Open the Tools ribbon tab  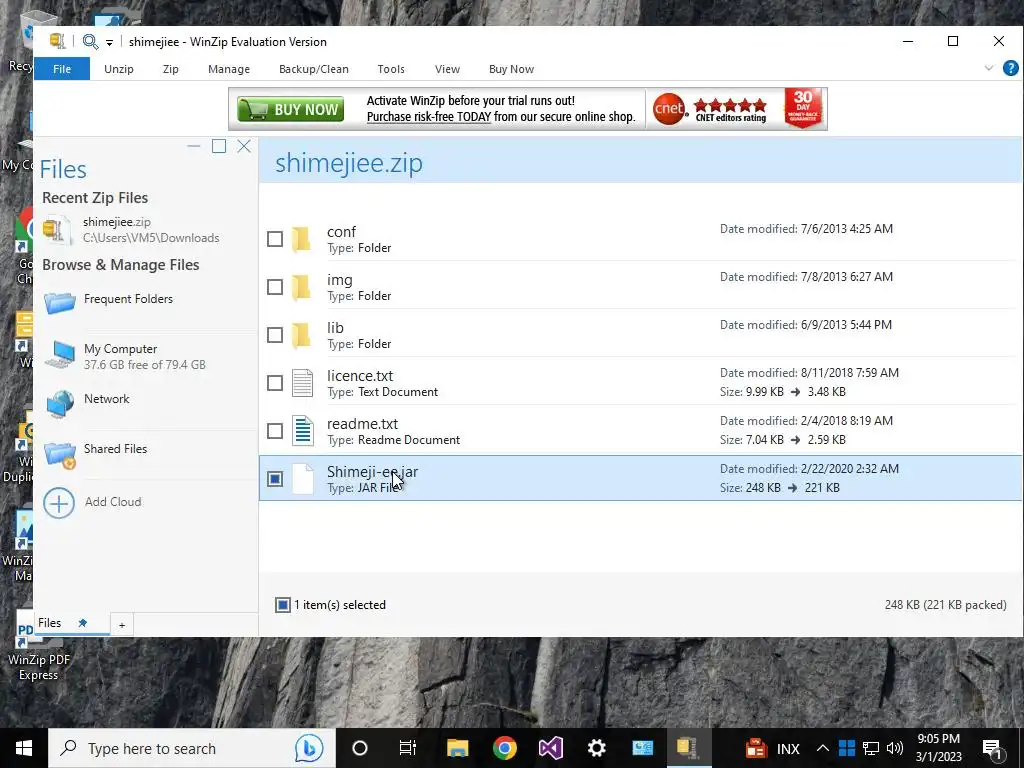tap(391, 69)
